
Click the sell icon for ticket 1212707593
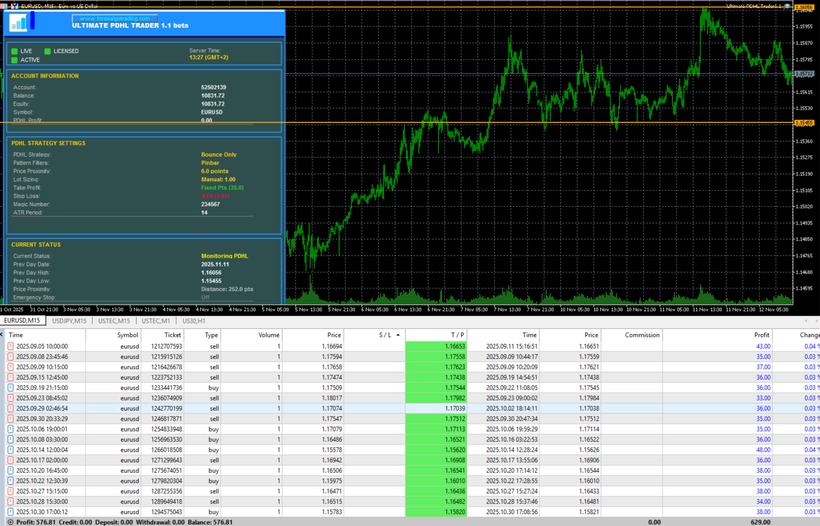10,346
